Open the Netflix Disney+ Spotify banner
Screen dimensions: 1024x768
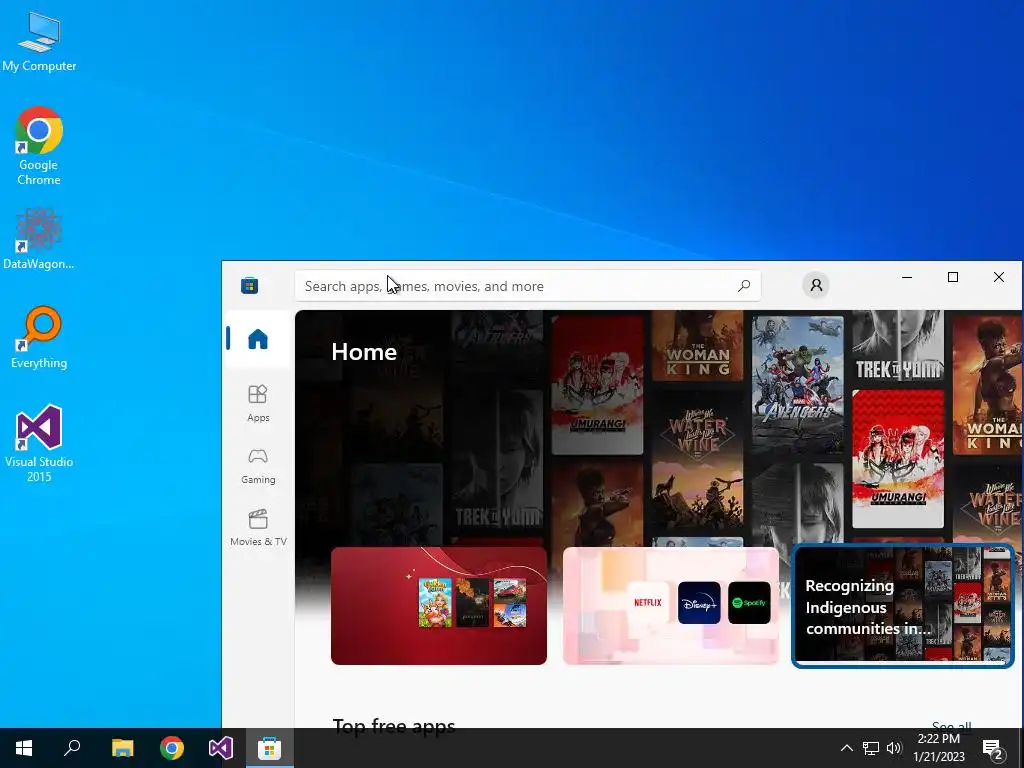pos(671,605)
